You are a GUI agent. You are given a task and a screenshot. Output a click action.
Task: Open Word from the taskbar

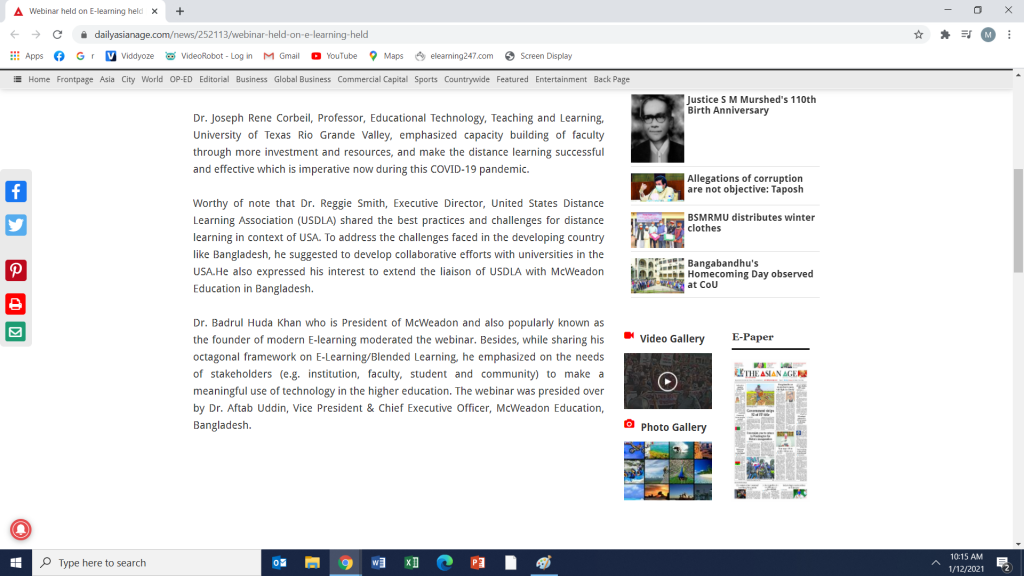(378, 563)
